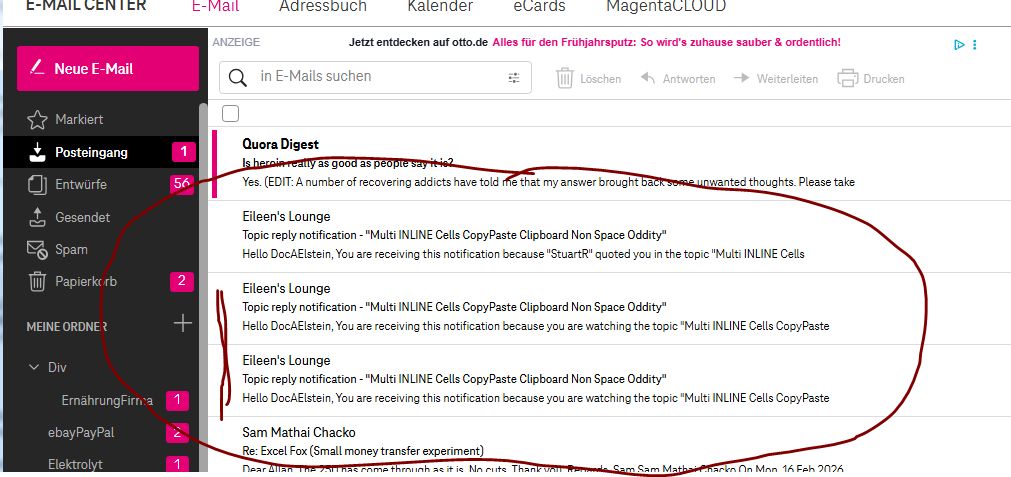
Task: Click the magnifier search icon
Action: [237, 78]
